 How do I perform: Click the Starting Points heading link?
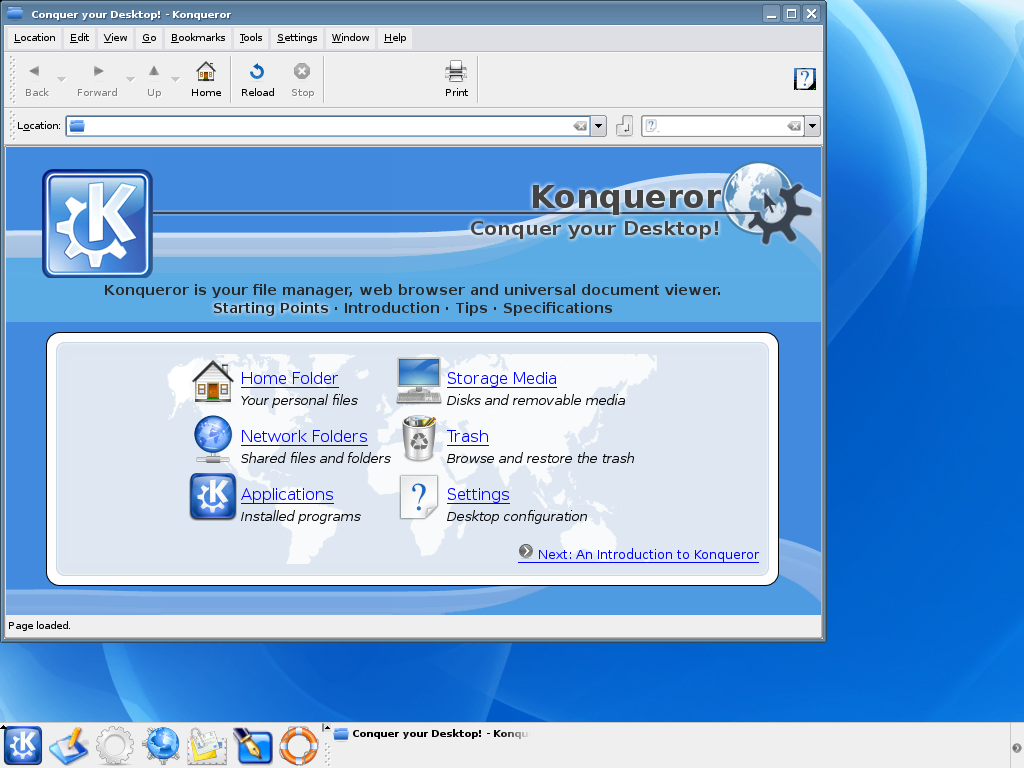click(x=270, y=308)
